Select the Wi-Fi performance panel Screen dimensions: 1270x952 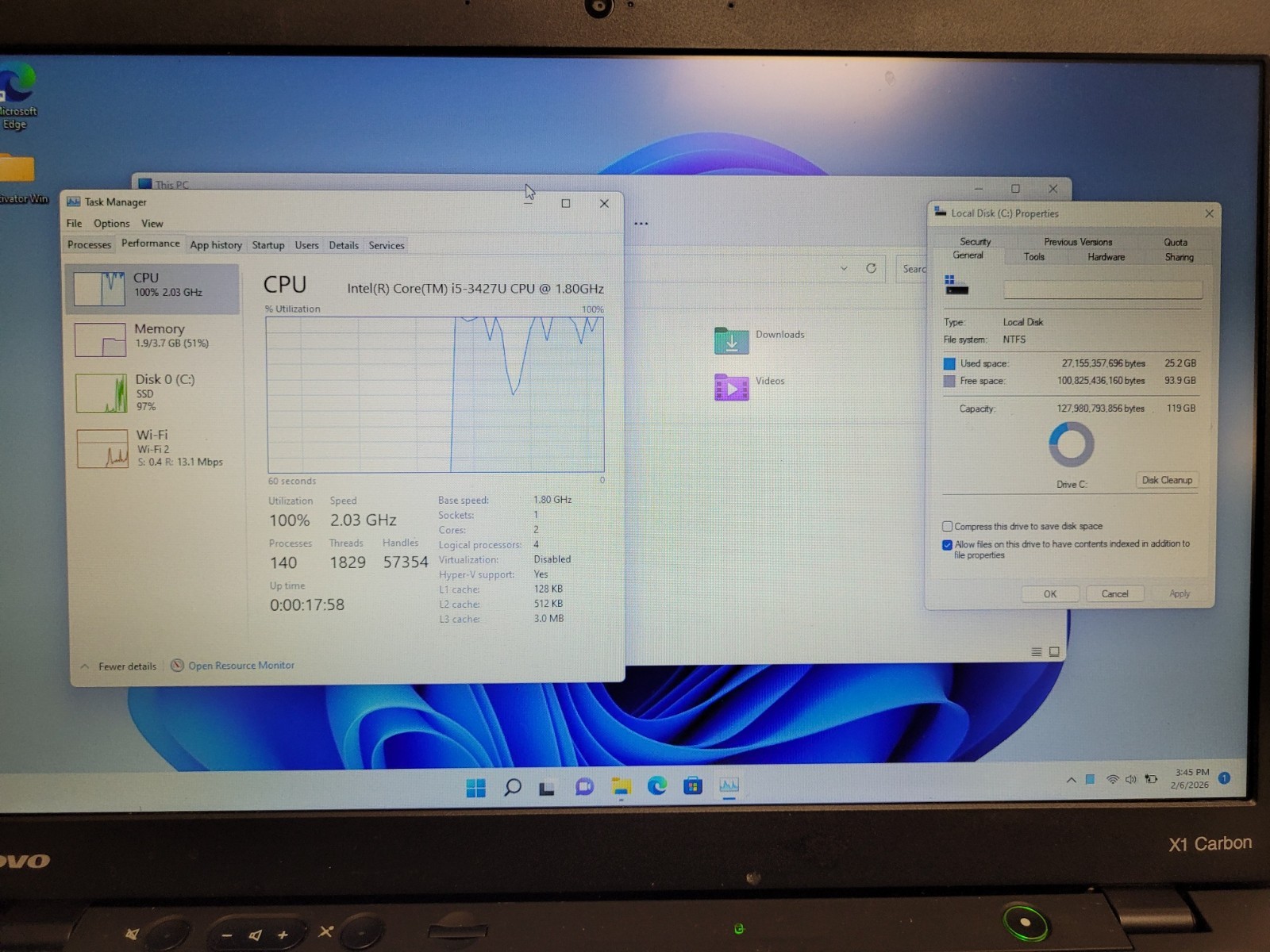[152, 448]
